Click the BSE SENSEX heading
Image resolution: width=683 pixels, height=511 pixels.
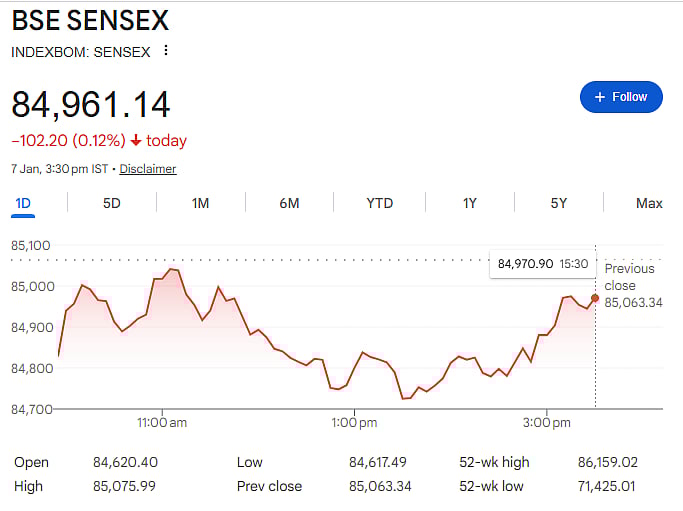pos(90,20)
